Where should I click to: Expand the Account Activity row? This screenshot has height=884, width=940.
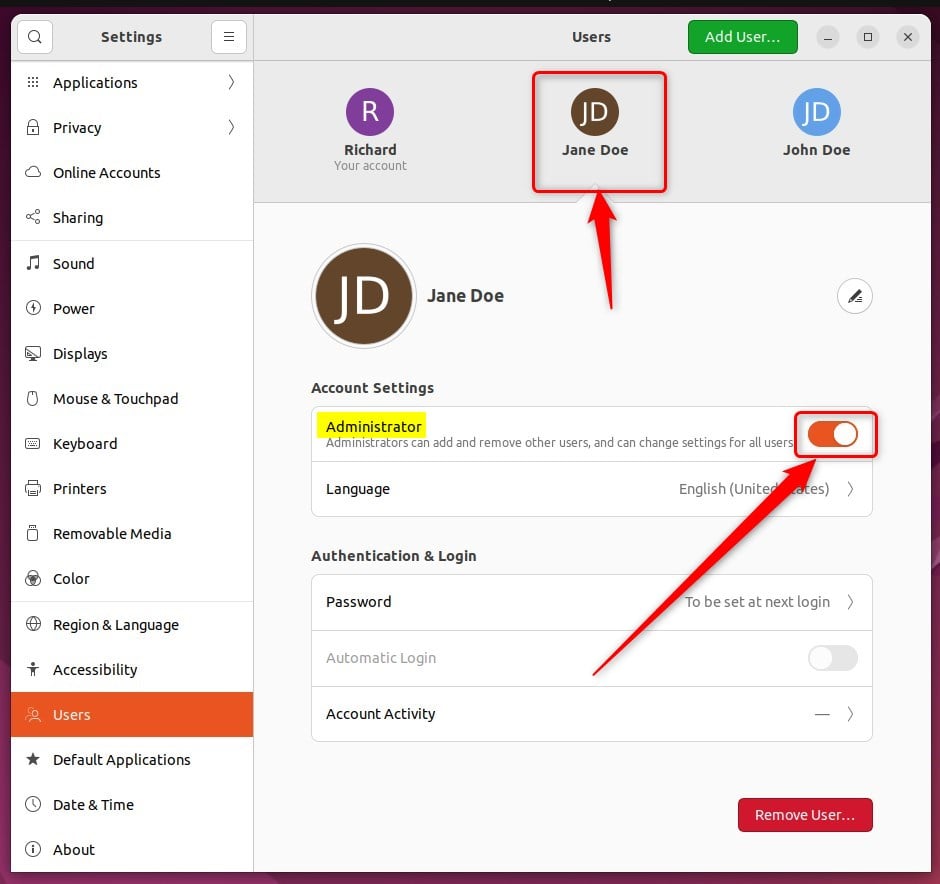click(591, 714)
